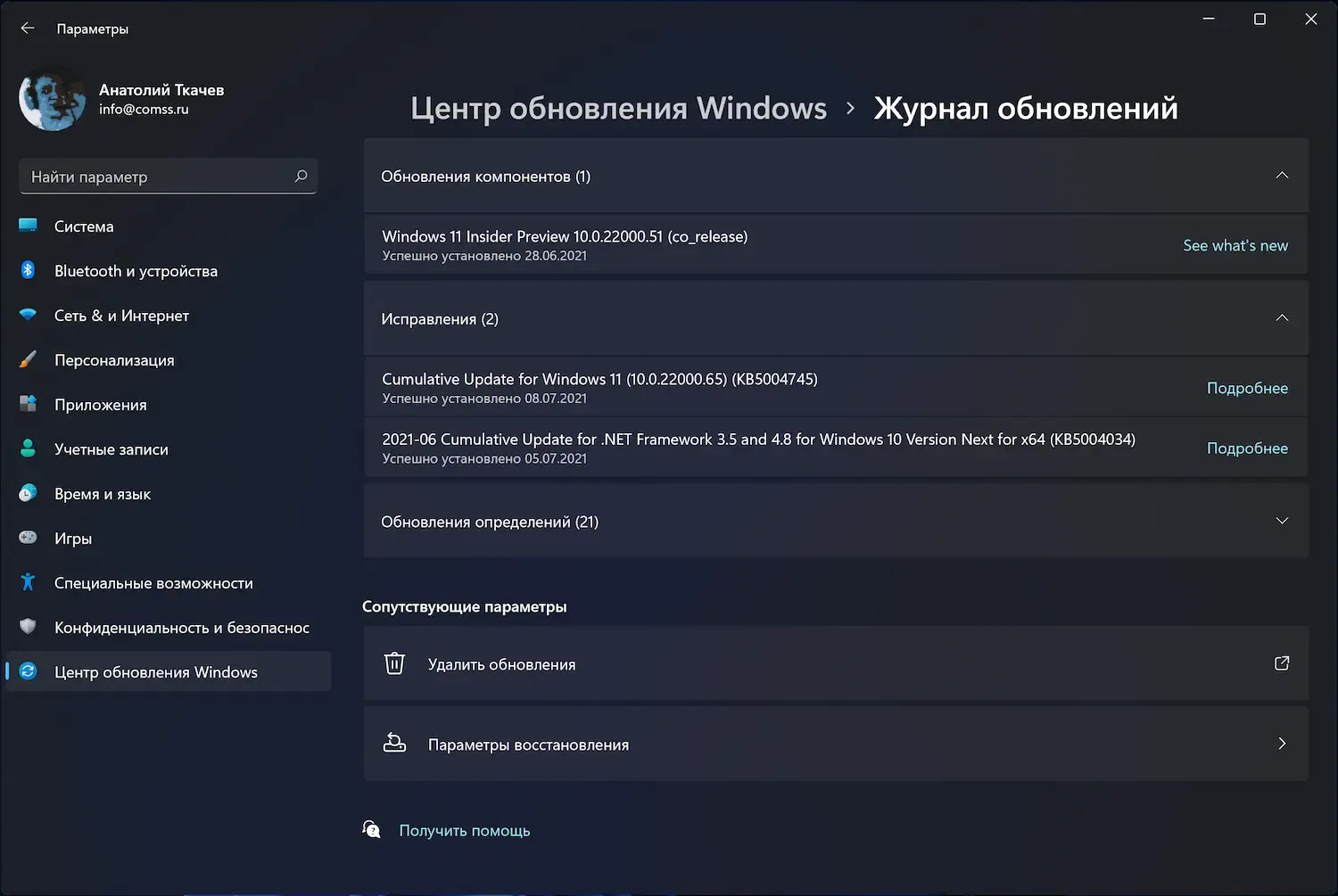Viewport: 1338px width, 896px height.
Task: Click the See what's new link
Action: [1235, 245]
